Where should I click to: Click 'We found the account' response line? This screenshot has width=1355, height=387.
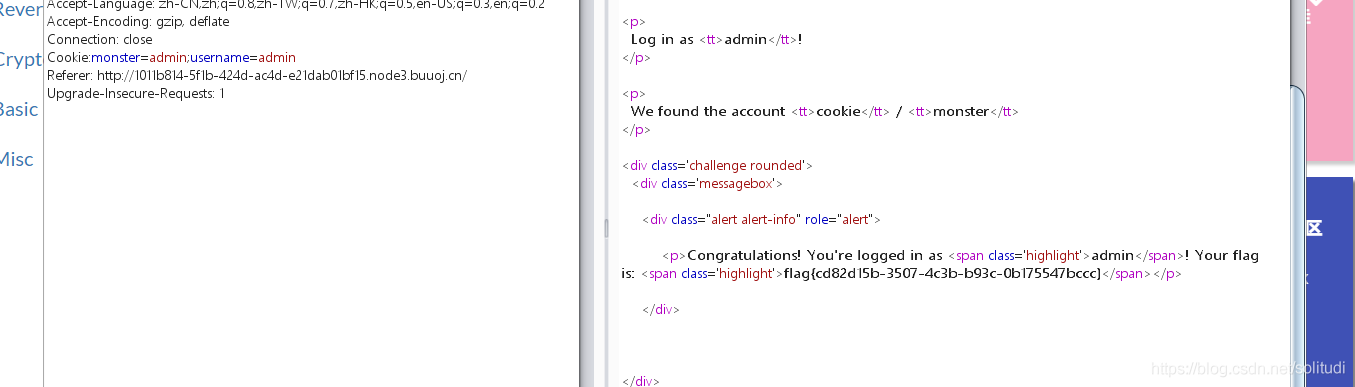[824, 111]
